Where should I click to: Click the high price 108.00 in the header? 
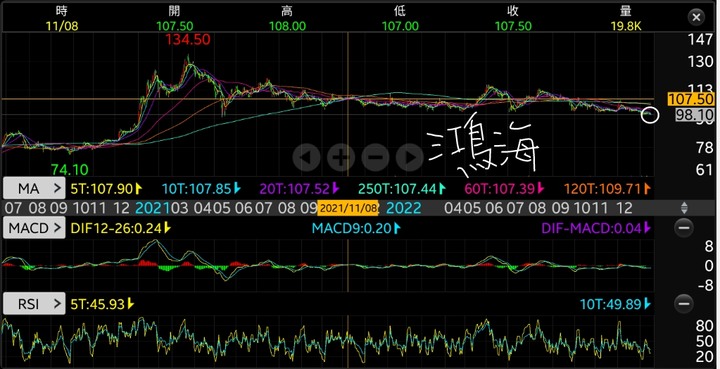pyautogui.click(x=287, y=26)
